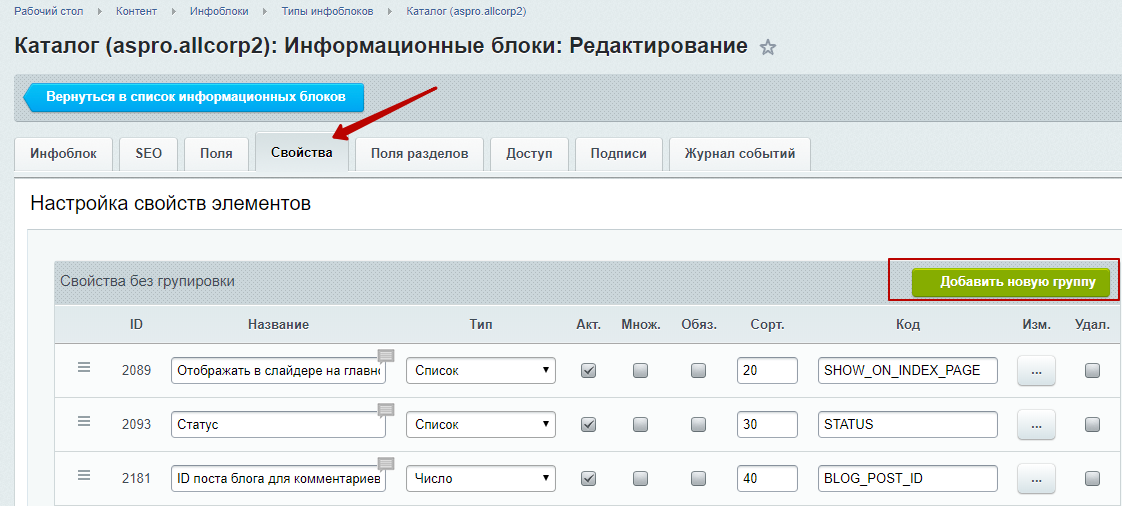Click the Сорт. column header

click(x=768, y=324)
